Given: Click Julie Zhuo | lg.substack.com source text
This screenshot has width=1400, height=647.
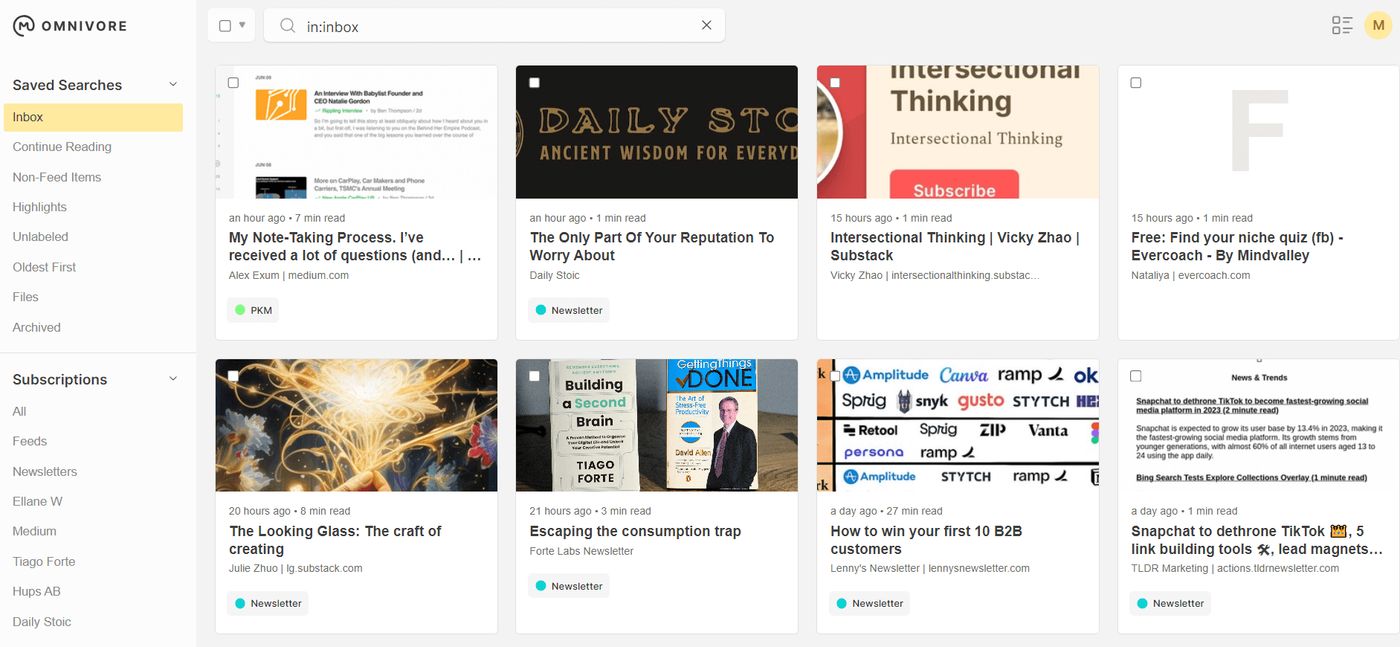Looking at the screenshot, I should [x=296, y=568].
